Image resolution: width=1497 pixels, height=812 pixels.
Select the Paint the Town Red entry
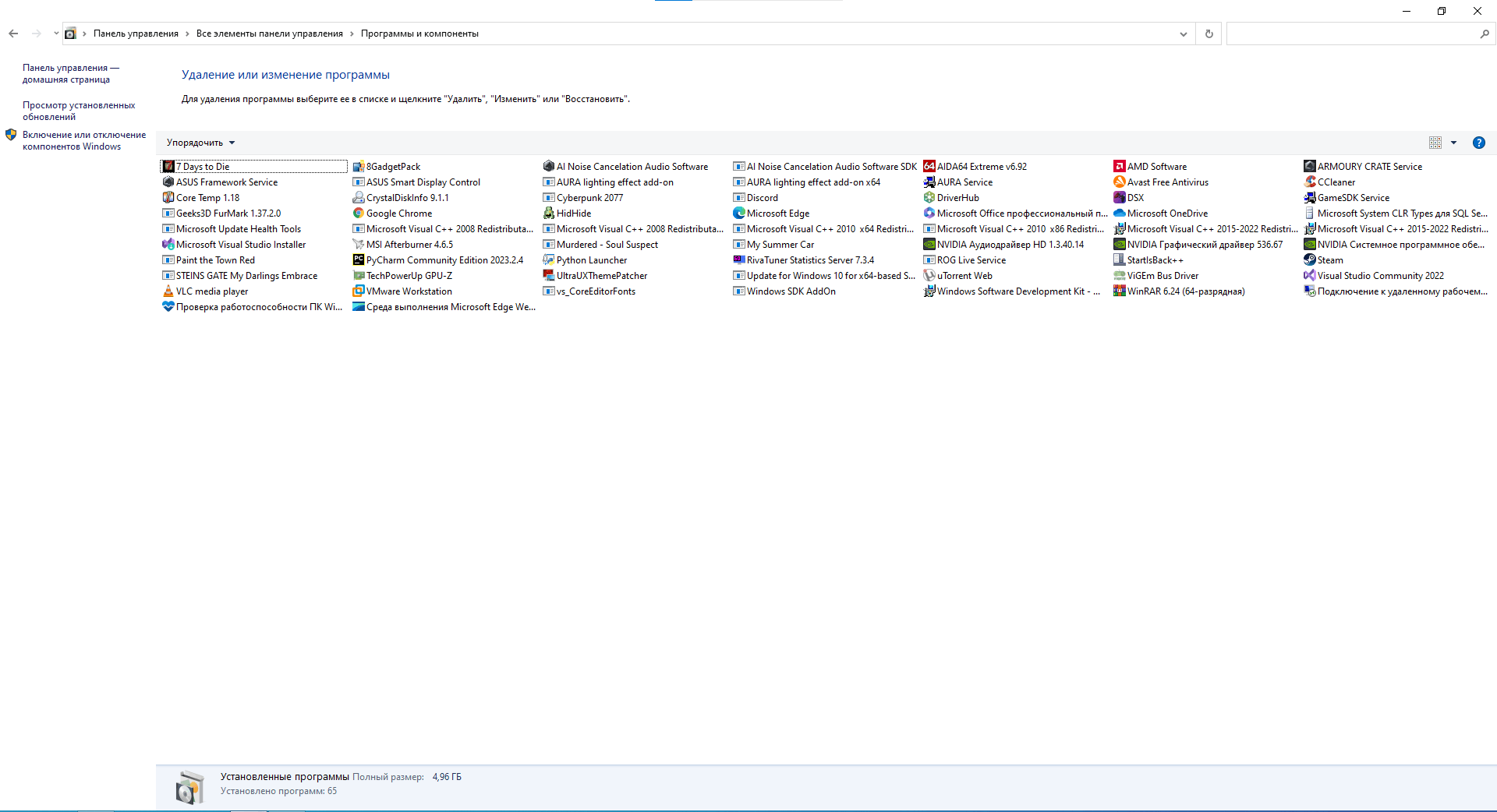(x=209, y=260)
